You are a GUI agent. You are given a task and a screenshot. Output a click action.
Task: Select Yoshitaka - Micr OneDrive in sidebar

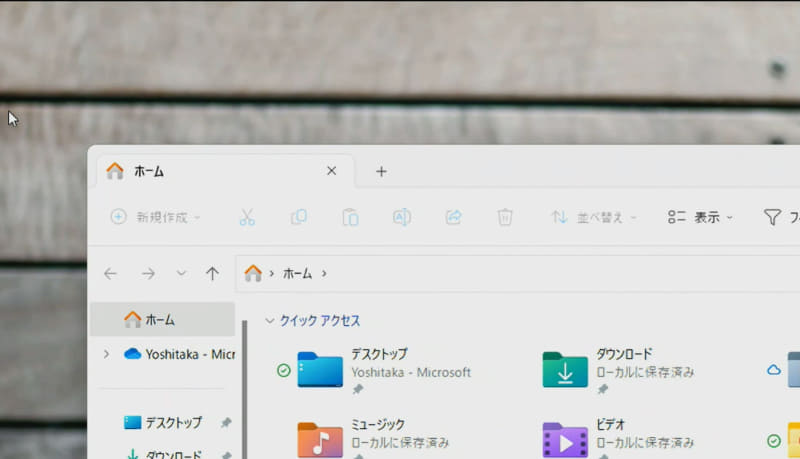click(x=180, y=354)
